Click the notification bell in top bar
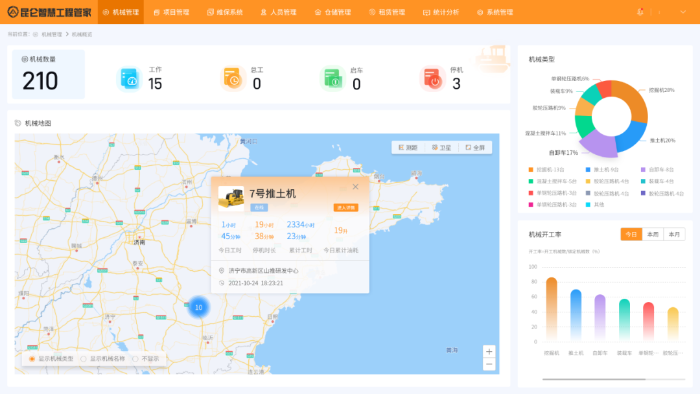This screenshot has height=394, width=700. pos(640,12)
